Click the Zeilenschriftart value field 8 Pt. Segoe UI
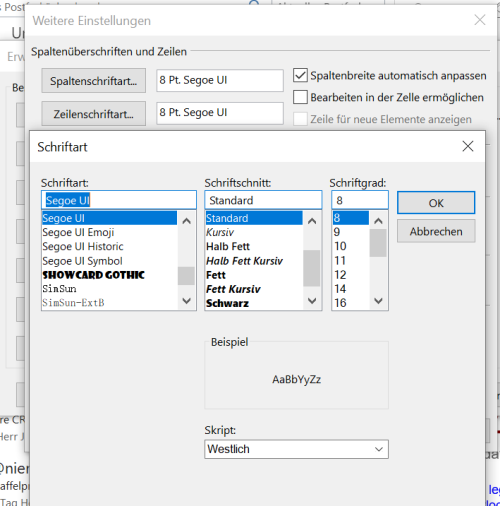 tap(220, 113)
